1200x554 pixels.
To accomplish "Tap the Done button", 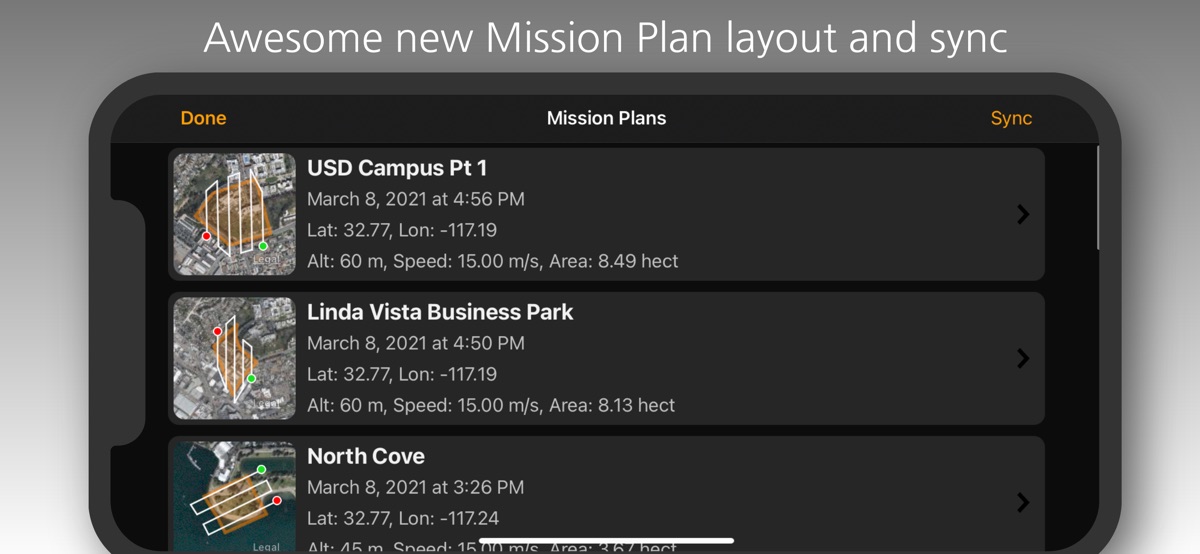I will [x=203, y=118].
